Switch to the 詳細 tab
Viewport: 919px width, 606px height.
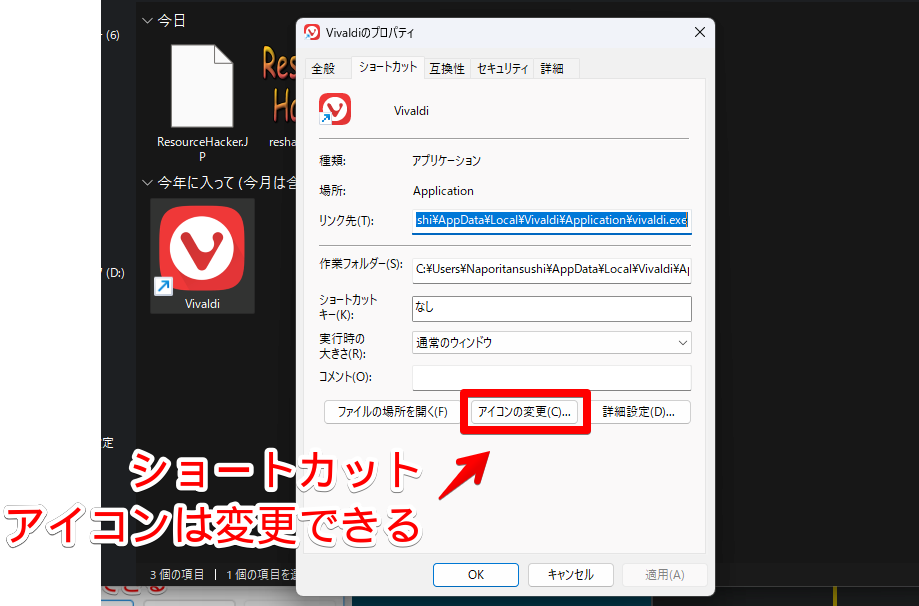[552, 69]
